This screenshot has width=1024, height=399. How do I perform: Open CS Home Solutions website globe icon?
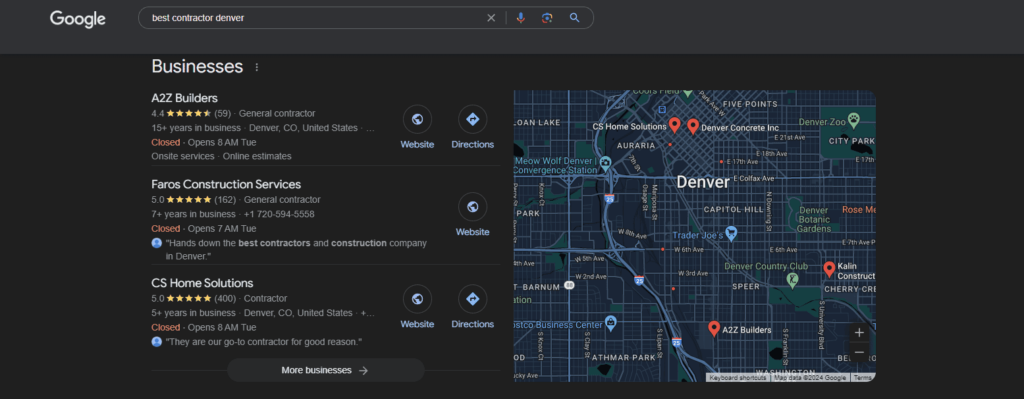pos(417,299)
